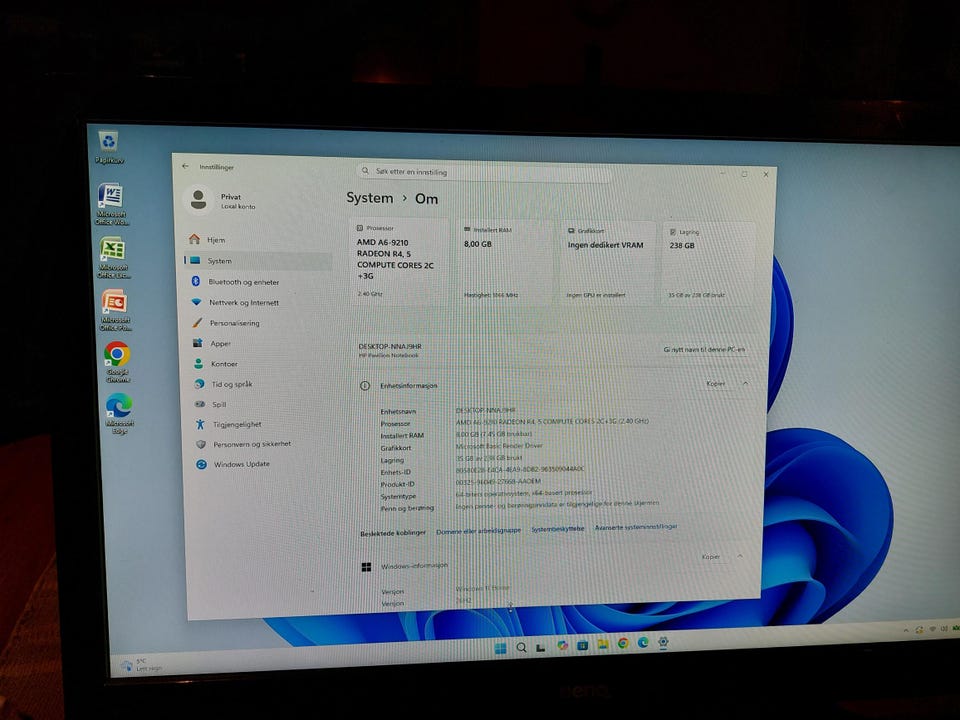Click the Settings gear in the taskbar
Image resolution: width=960 pixels, height=720 pixels.
click(663, 642)
